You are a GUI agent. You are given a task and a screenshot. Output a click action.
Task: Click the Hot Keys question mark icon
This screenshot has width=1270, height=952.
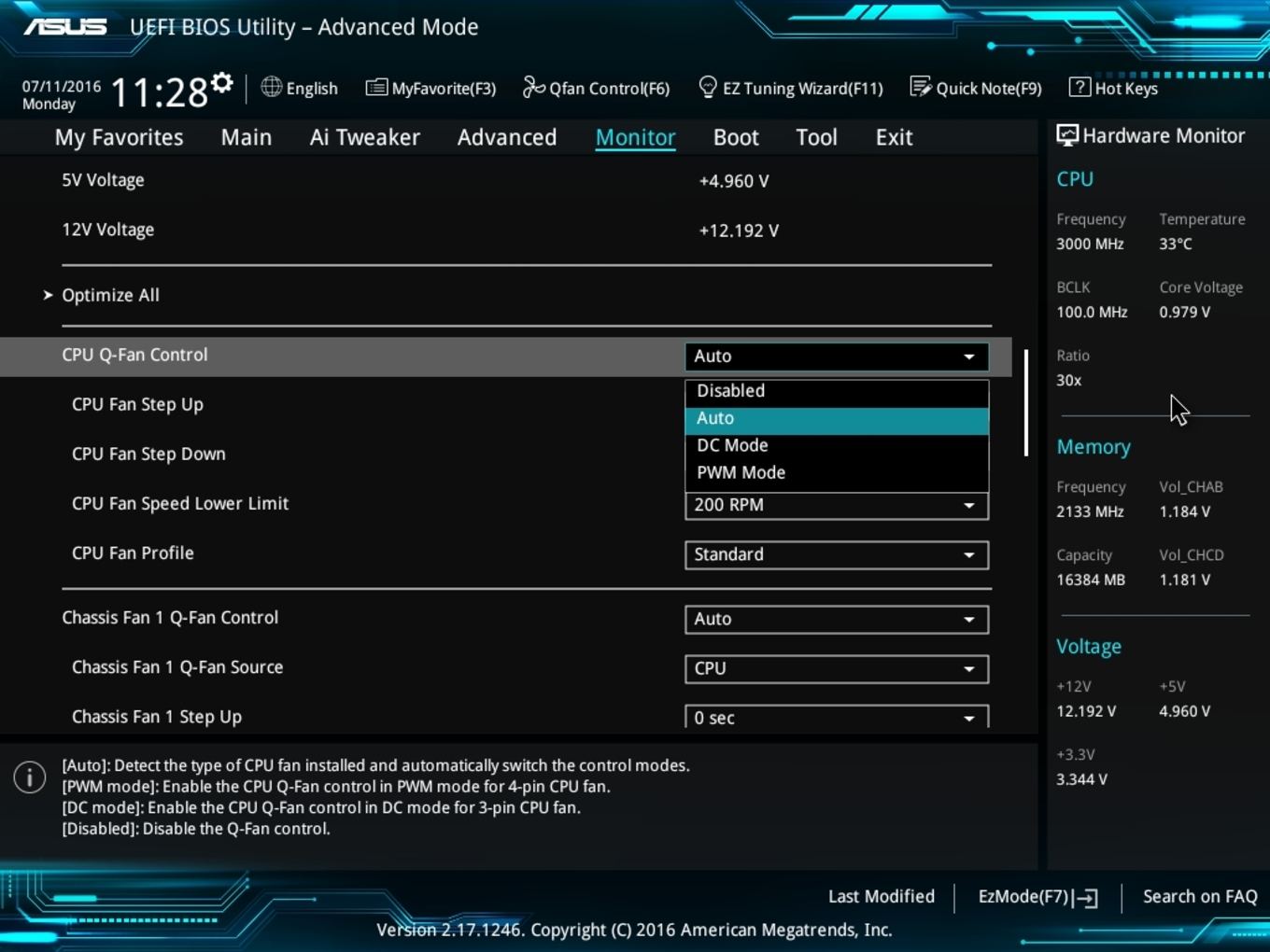pos(1079,87)
